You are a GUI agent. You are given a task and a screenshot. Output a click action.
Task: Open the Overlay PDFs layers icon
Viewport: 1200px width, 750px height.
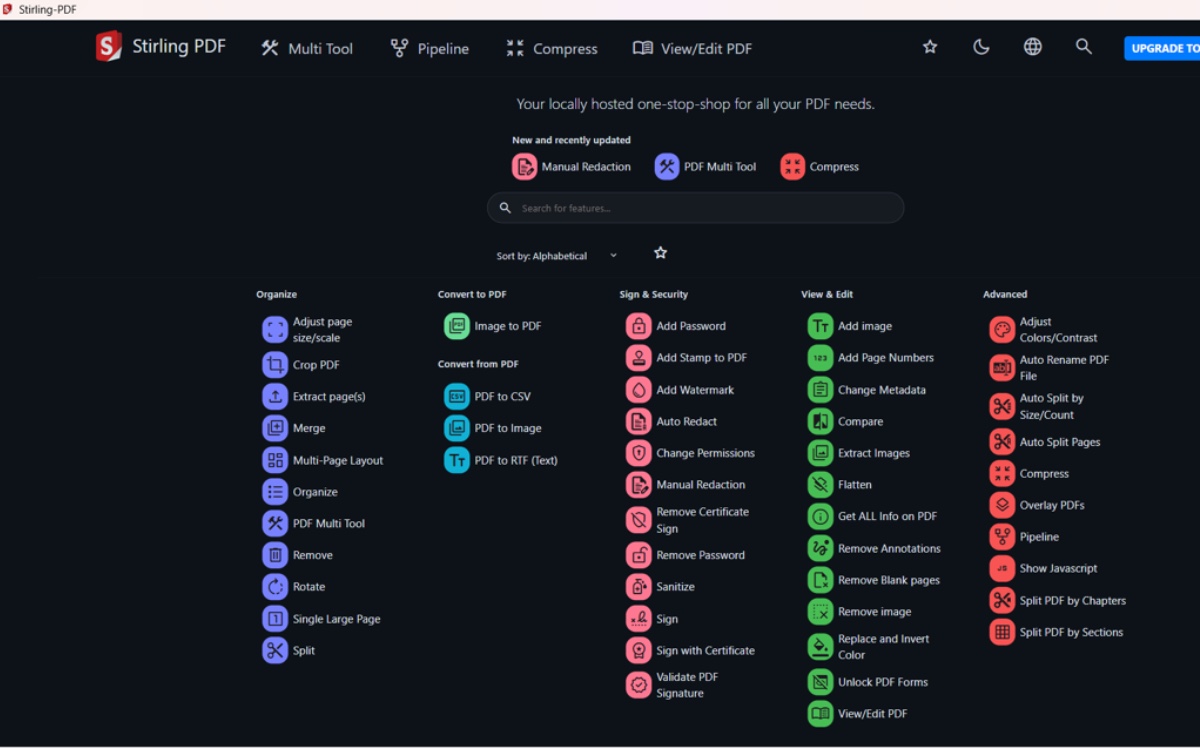(1002, 505)
